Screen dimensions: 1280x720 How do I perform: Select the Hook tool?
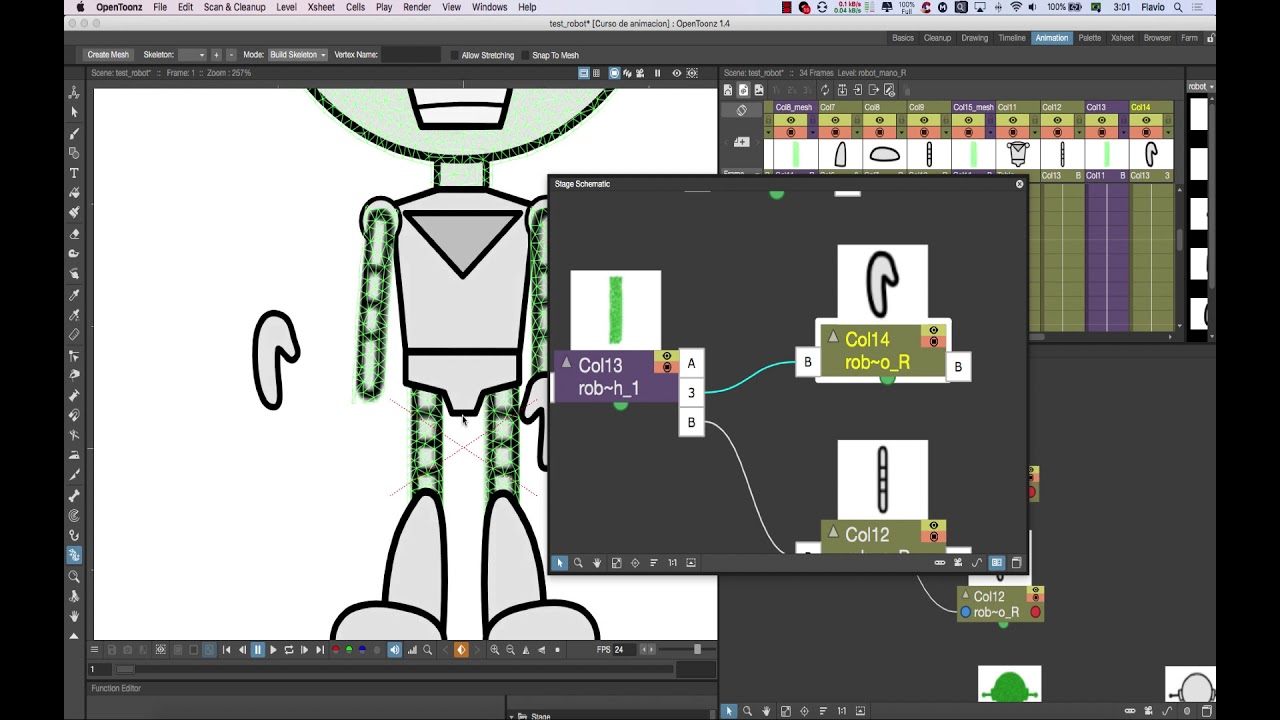tap(74, 536)
